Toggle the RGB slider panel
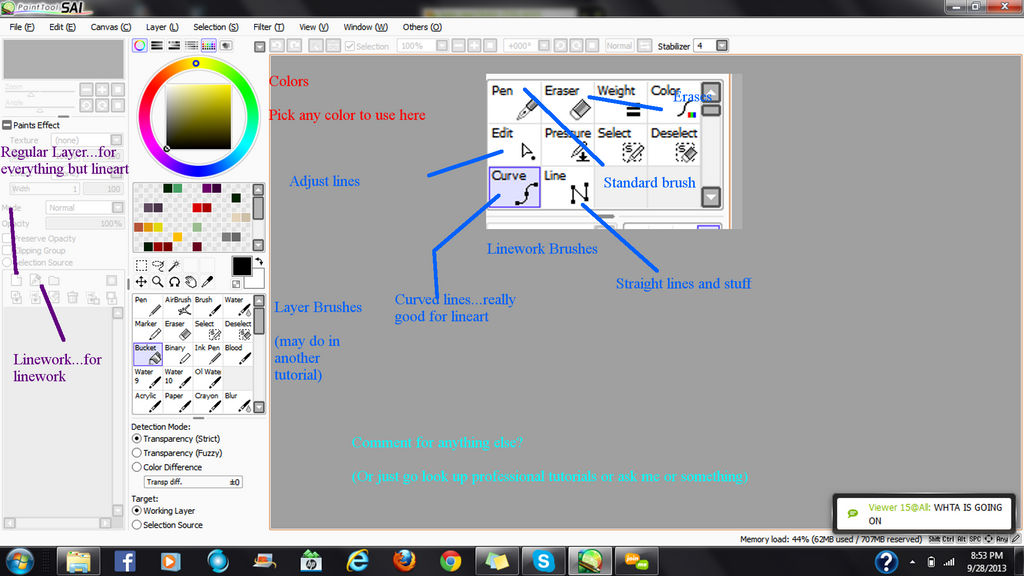Viewport: 1024px width, 576px height. pyautogui.click(x=157, y=45)
